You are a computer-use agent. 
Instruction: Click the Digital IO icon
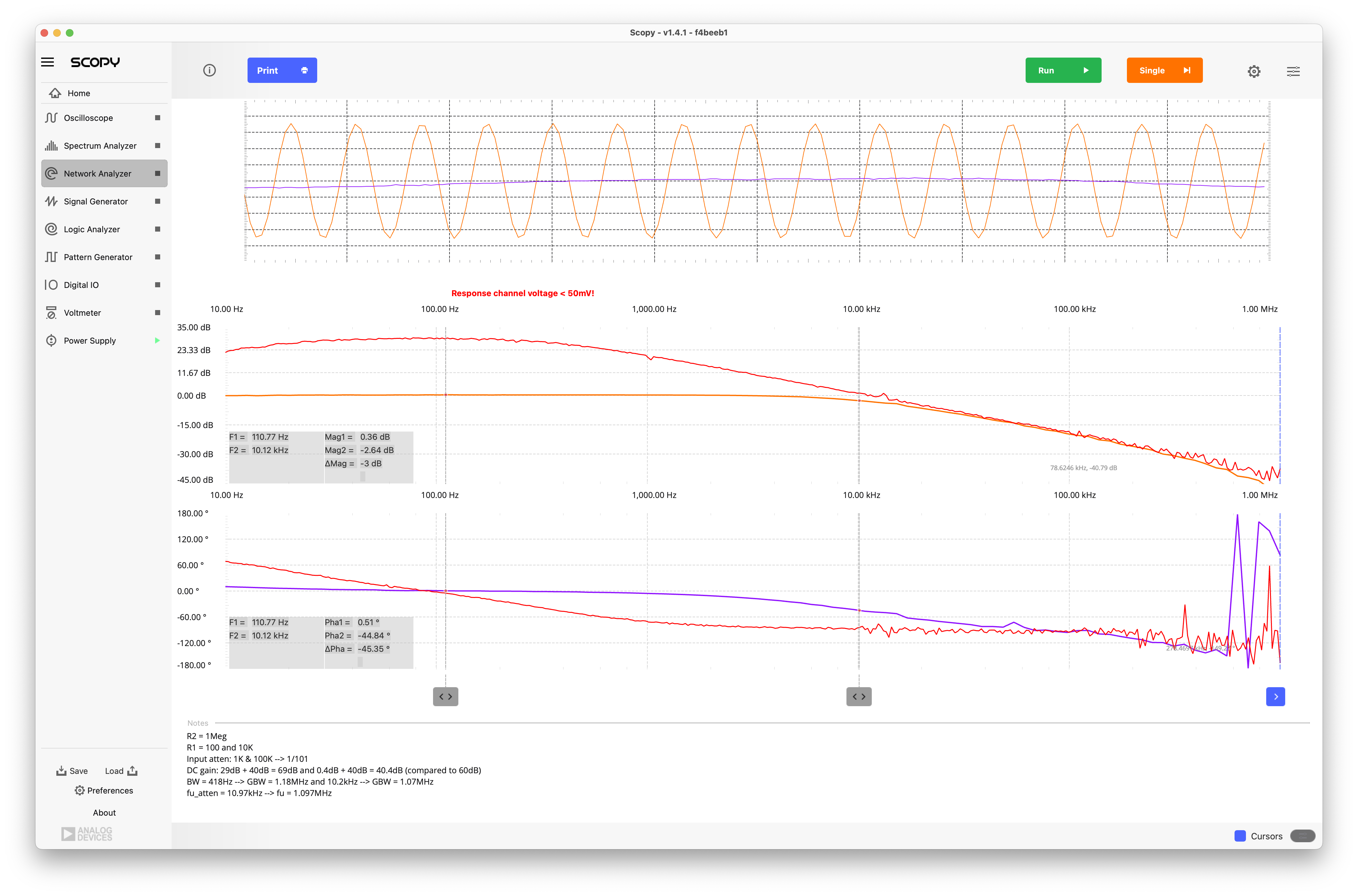tap(51, 284)
